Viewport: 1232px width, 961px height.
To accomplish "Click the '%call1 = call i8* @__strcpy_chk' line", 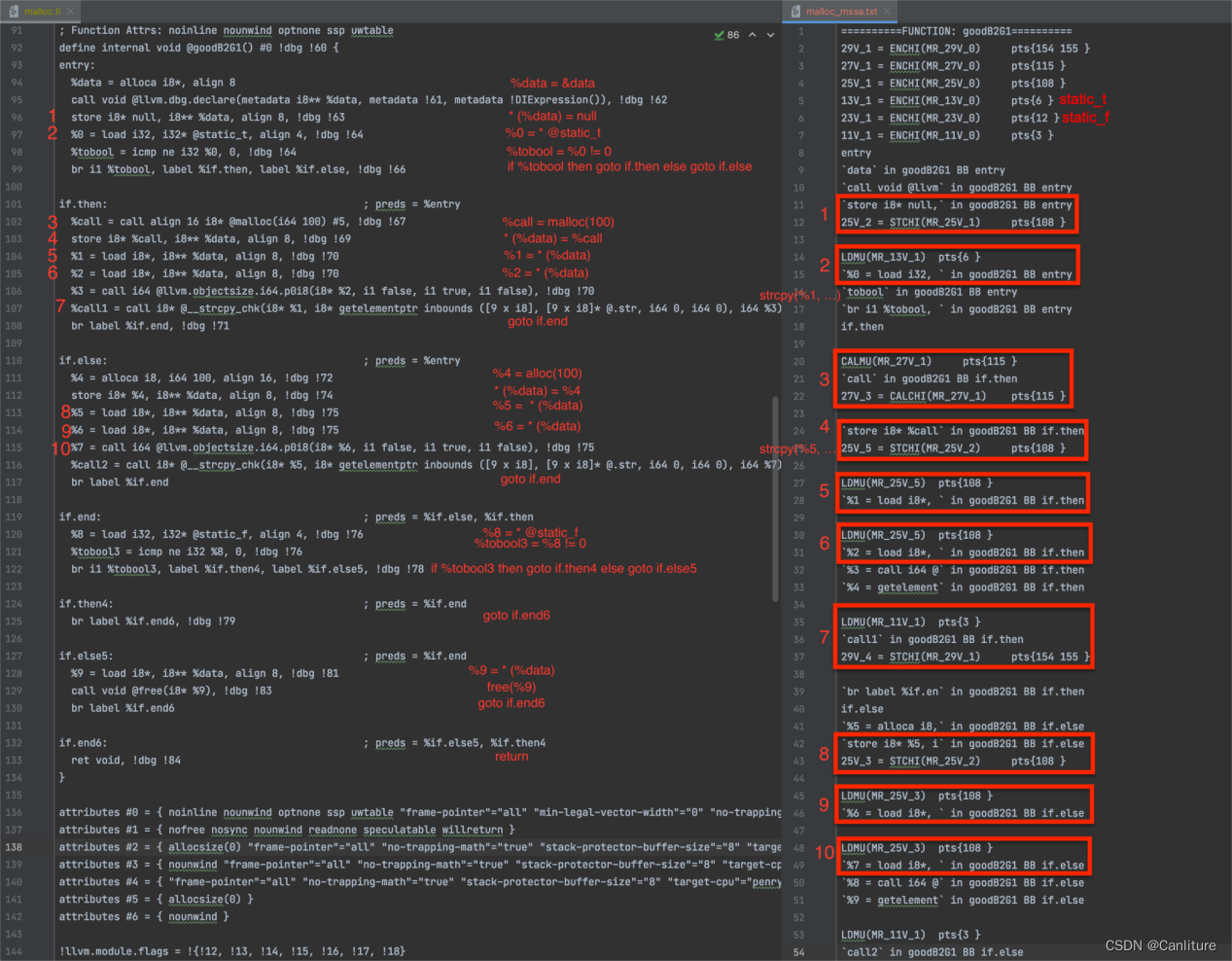I will tap(426, 308).
